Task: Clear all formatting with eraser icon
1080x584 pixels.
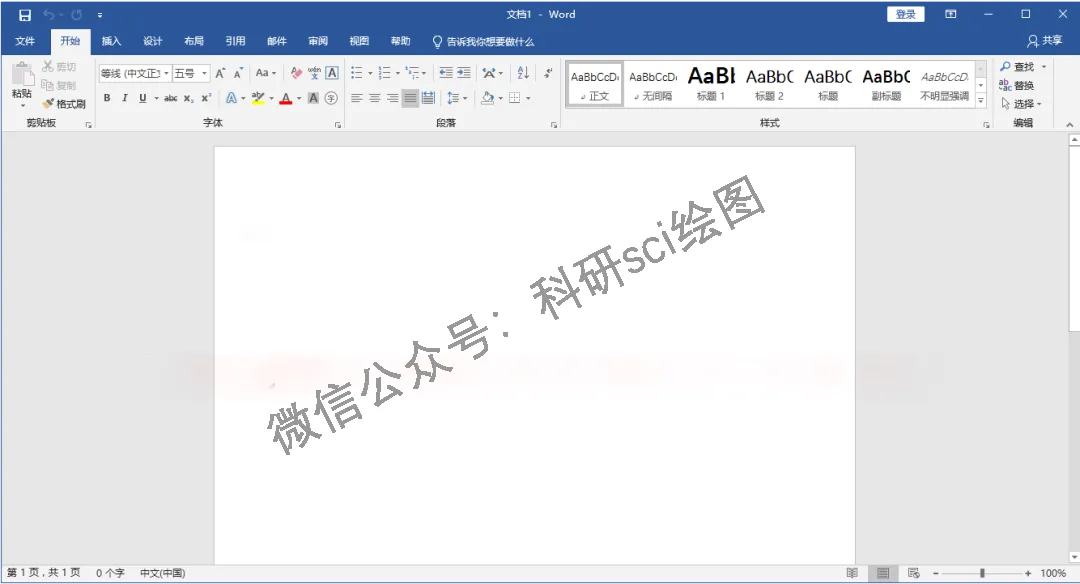Action: click(296, 73)
